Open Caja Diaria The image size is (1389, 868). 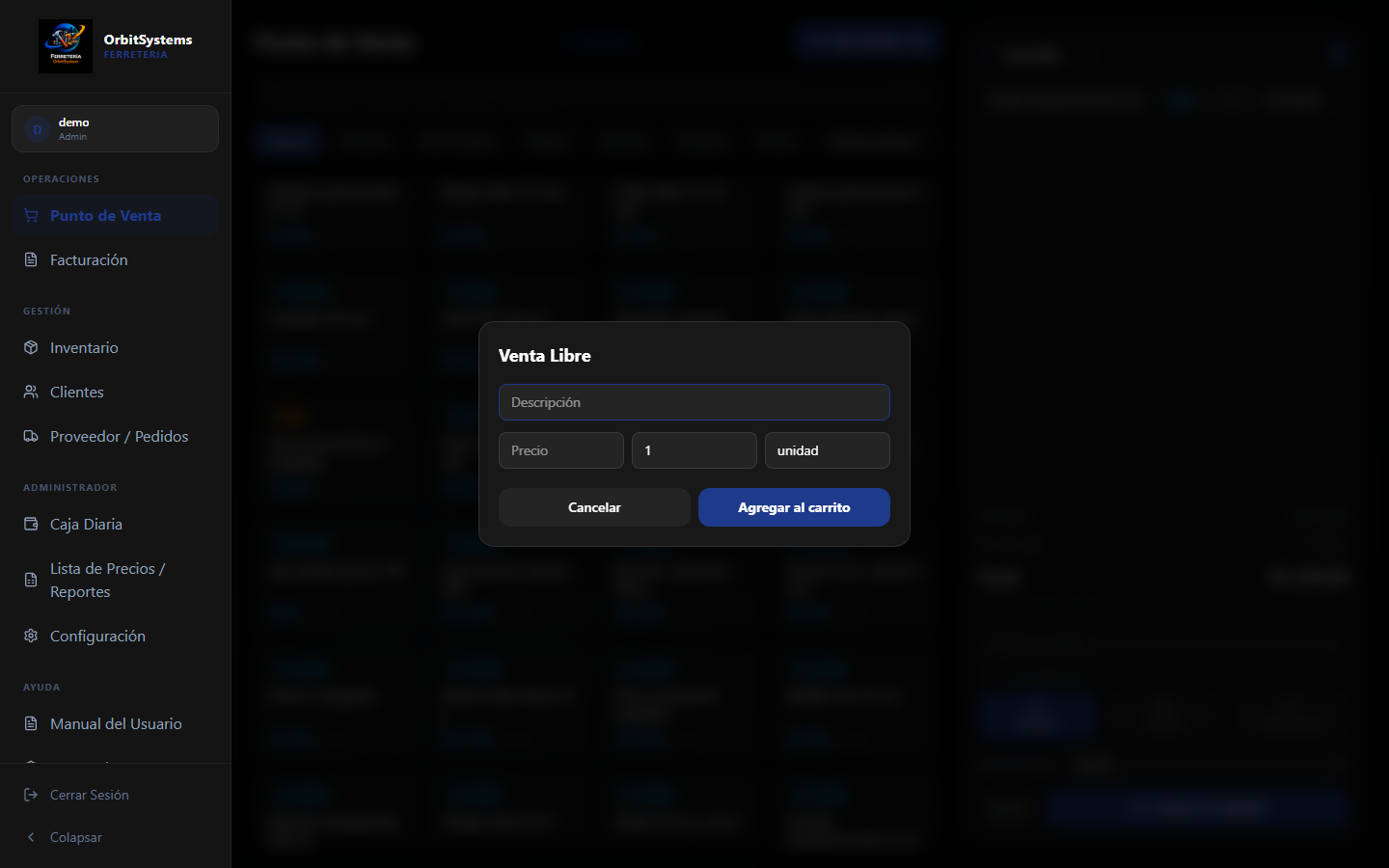tap(115, 525)
